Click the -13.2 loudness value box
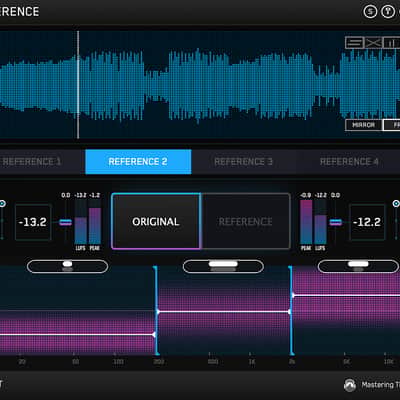The width and height of the screenshot is (400, 400). click(x=33, y=222)
